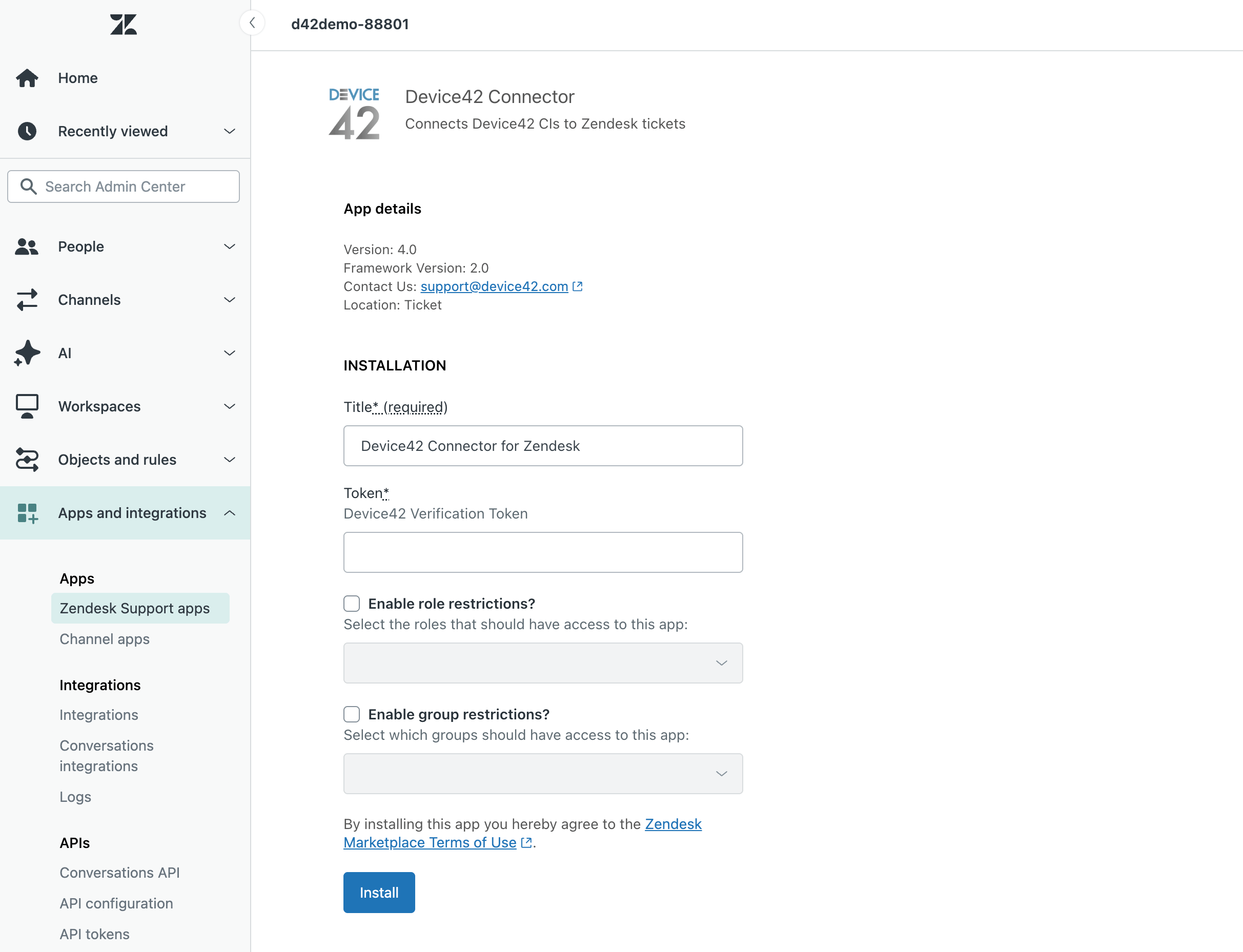Open the Logs section
Image resolution: width=1243 pixels, height=952 pixels.
click(x=75, y=796)
